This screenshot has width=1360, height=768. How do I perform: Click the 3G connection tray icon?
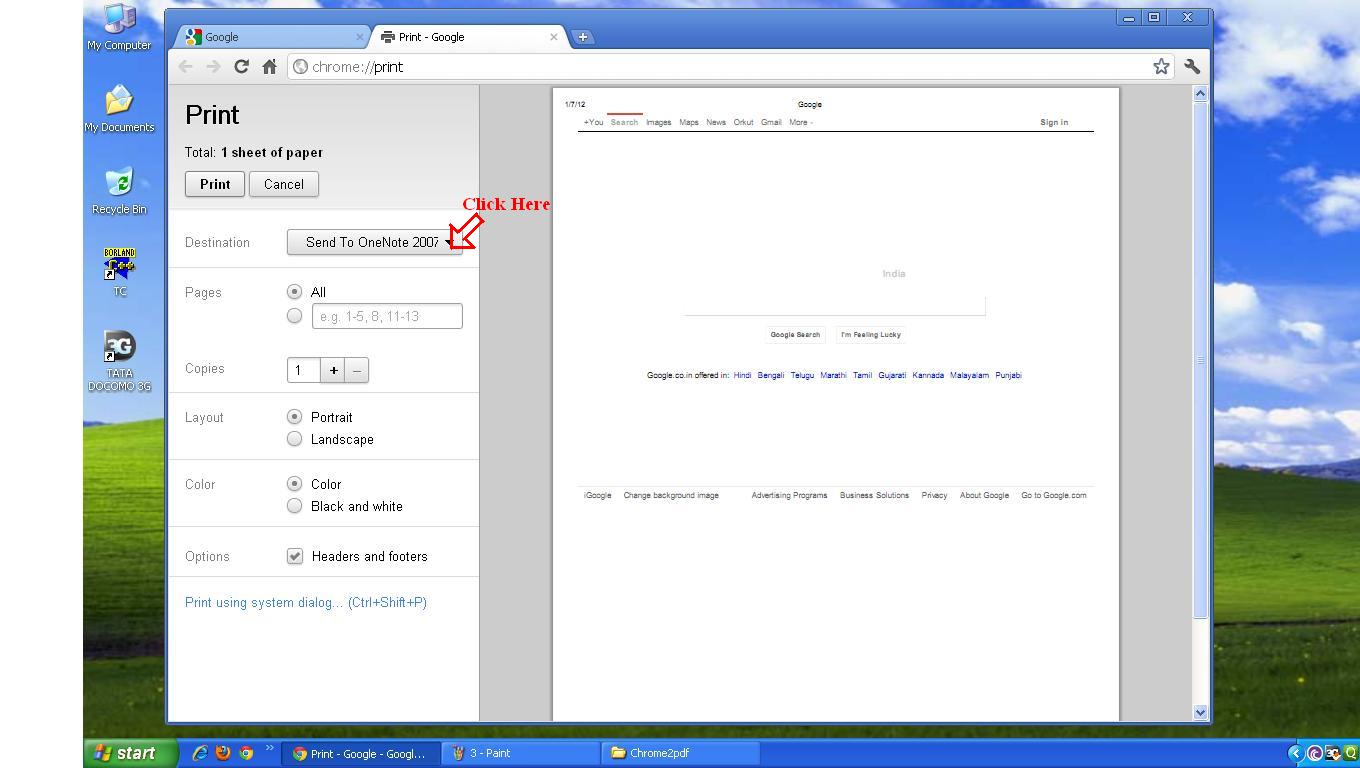pos(1333,753)
